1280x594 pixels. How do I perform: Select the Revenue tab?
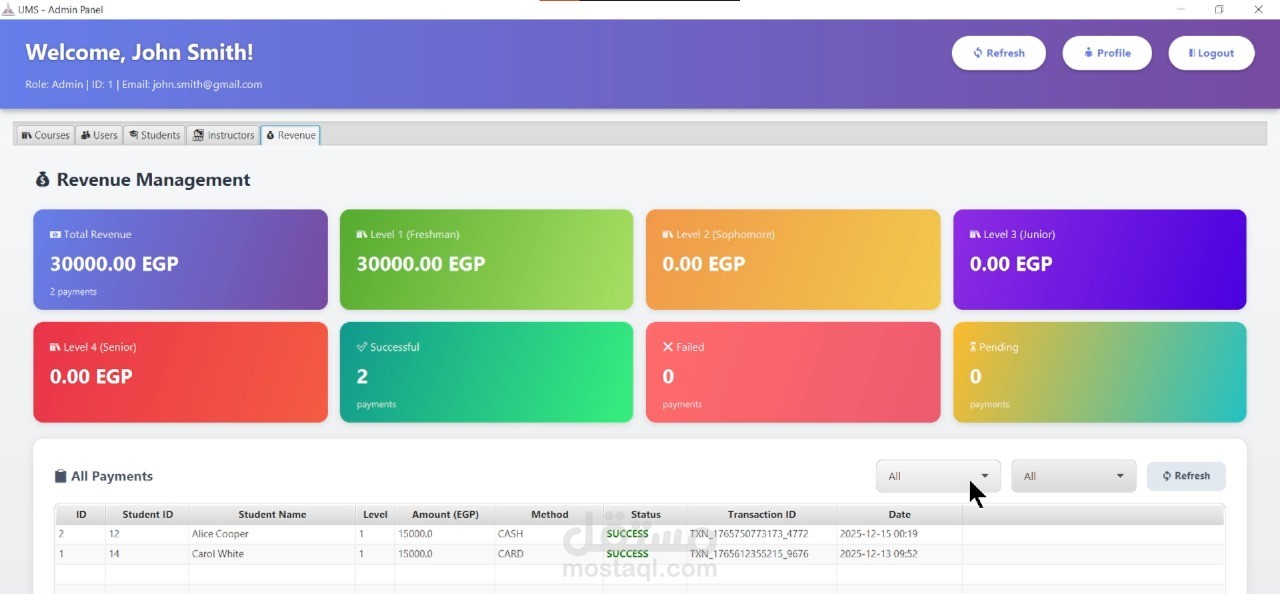(x=290, y=135)
